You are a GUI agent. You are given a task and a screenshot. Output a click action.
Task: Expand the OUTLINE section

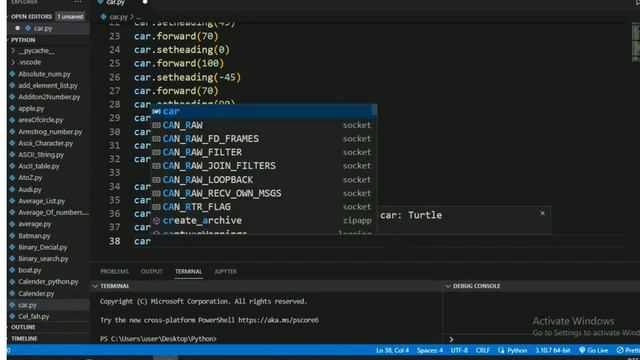[x=23, y=327]
